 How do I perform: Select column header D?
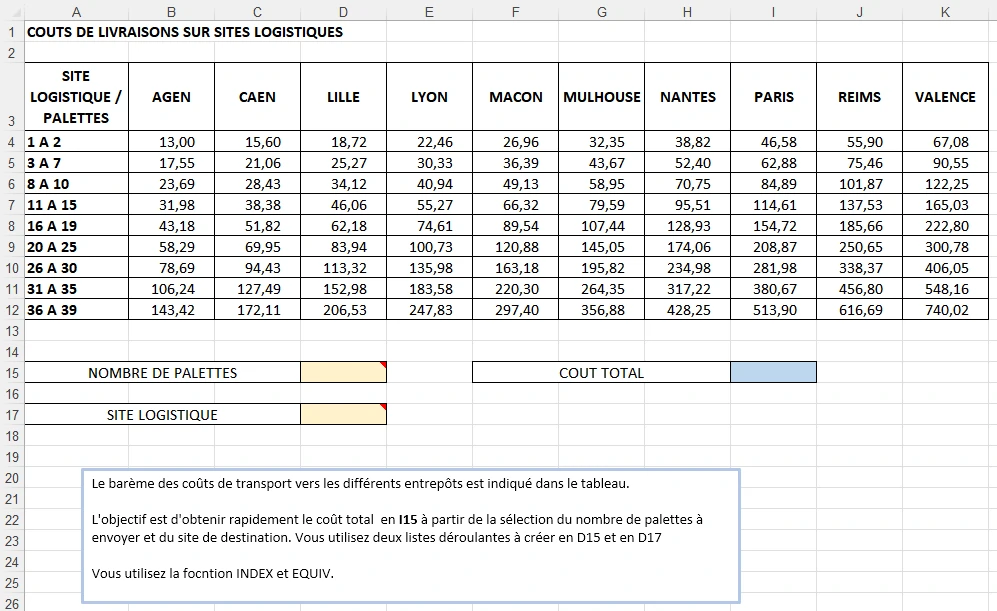(343, 12)
